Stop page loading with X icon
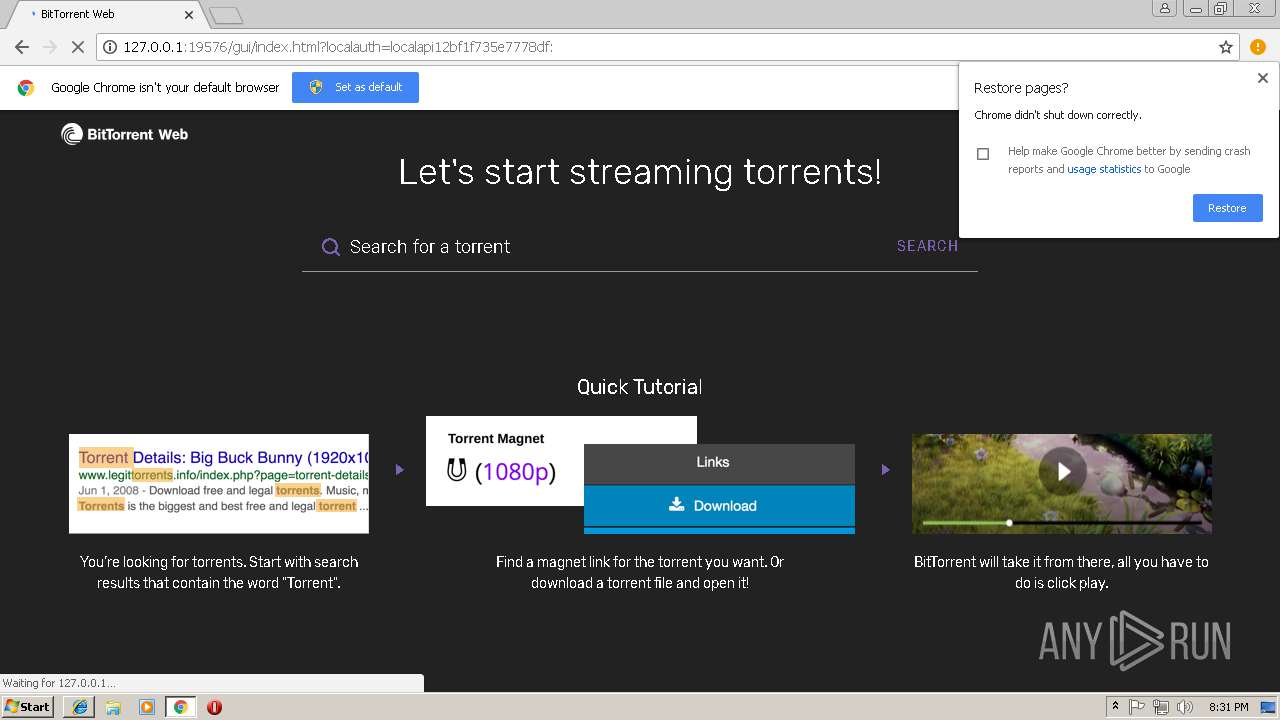This screenshot has width=1280, height=720. click(x=78, y=47)
